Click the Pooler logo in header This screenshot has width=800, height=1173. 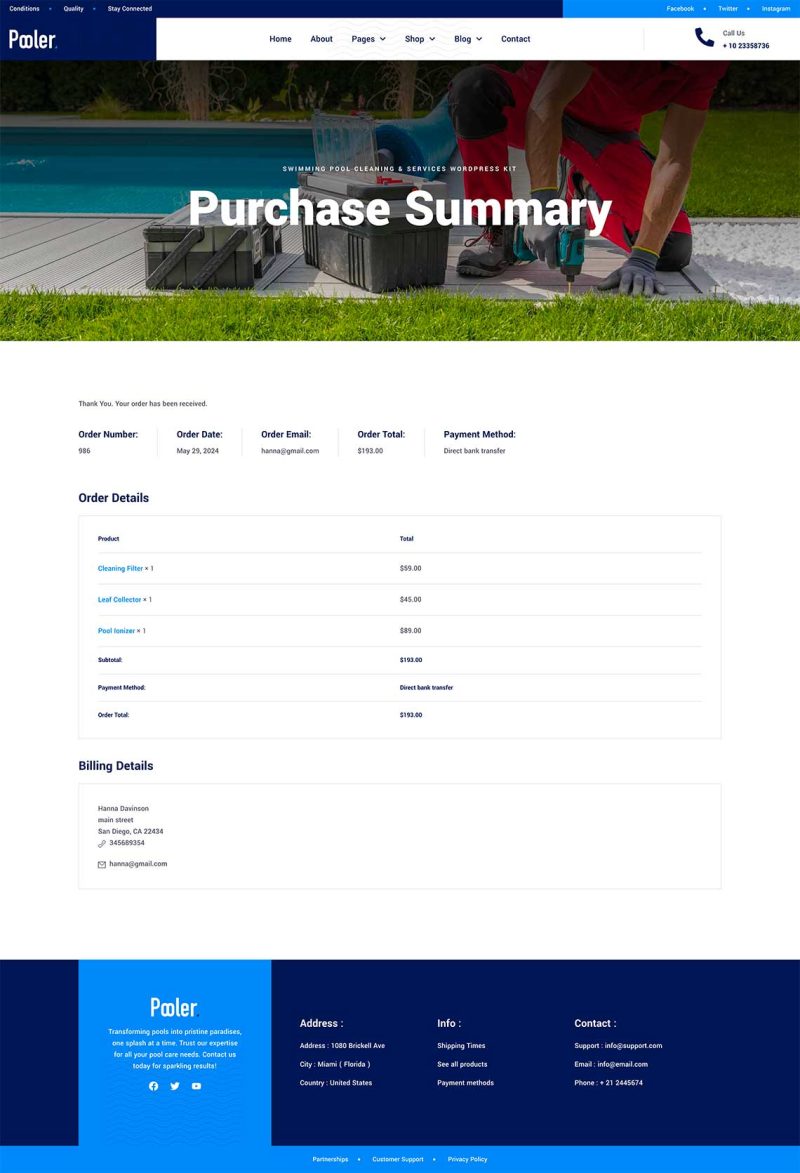pyautogui.click(x=33, y=39)
